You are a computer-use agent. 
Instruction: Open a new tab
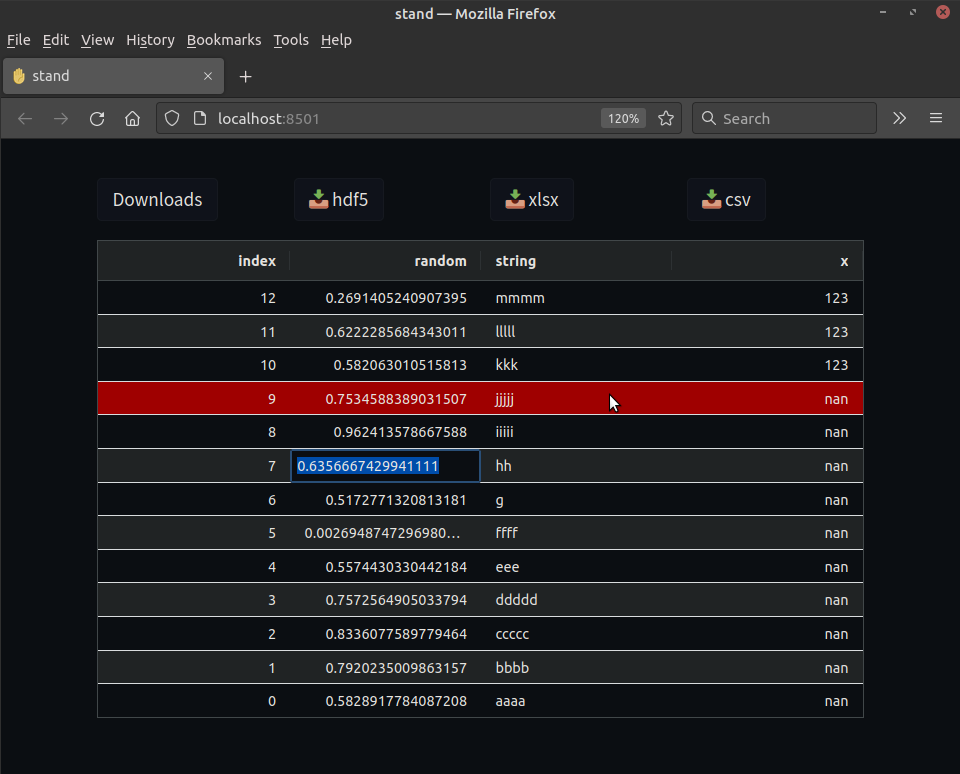click(x=246, y=77)
